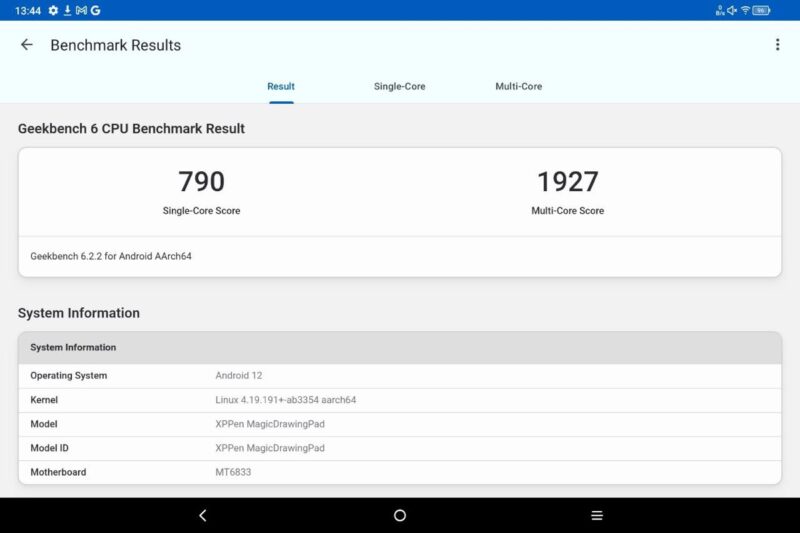Tap the Google G status bar icon
Viewport: 800px width, 533px height.
pos(95,10)
